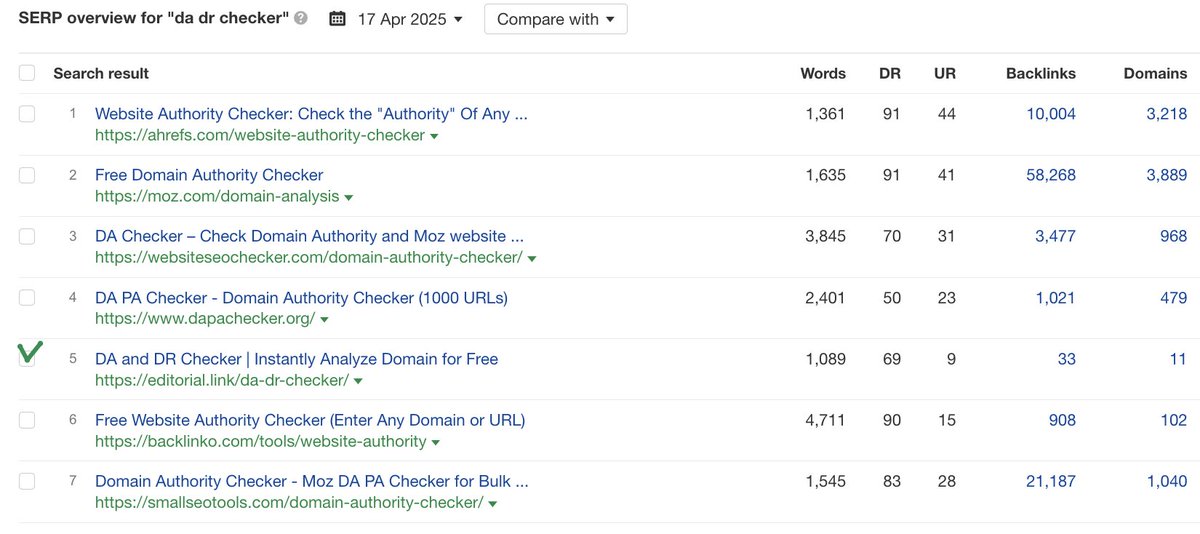Open the DA PA Checker (1000 URLs) title
The image size is (1200, 534).
[x=301, y=297]
